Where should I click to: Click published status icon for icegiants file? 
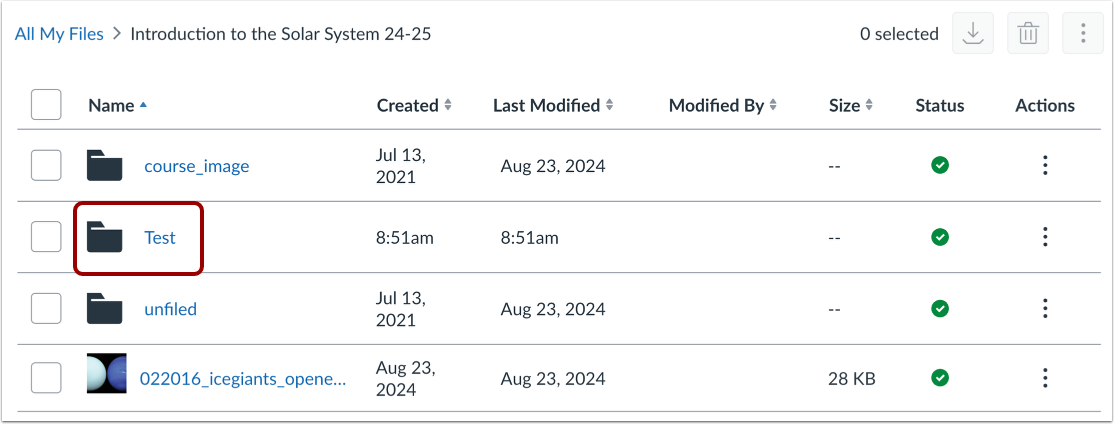point(939,378)
